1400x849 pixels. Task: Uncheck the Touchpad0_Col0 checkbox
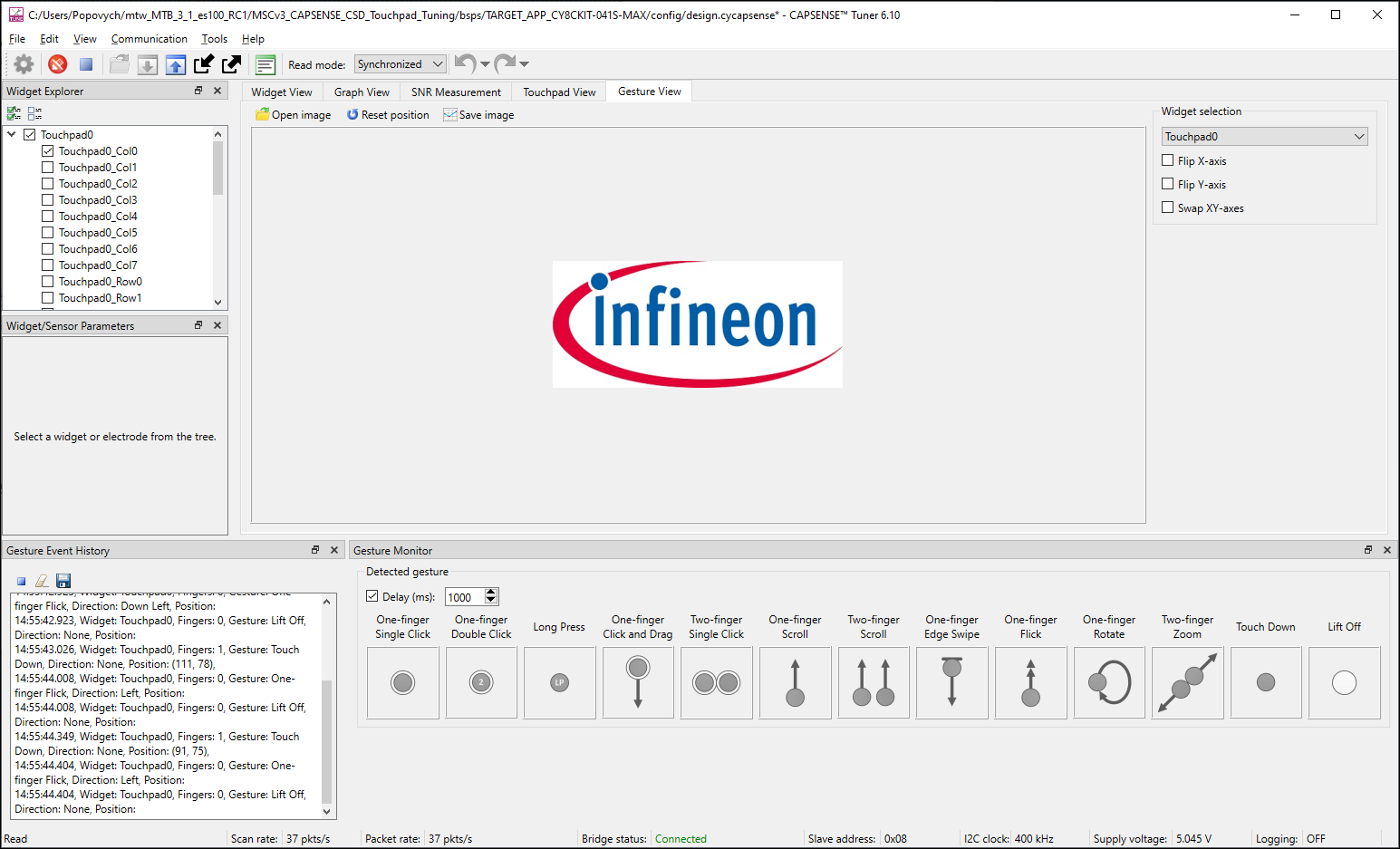click(48, 151)
